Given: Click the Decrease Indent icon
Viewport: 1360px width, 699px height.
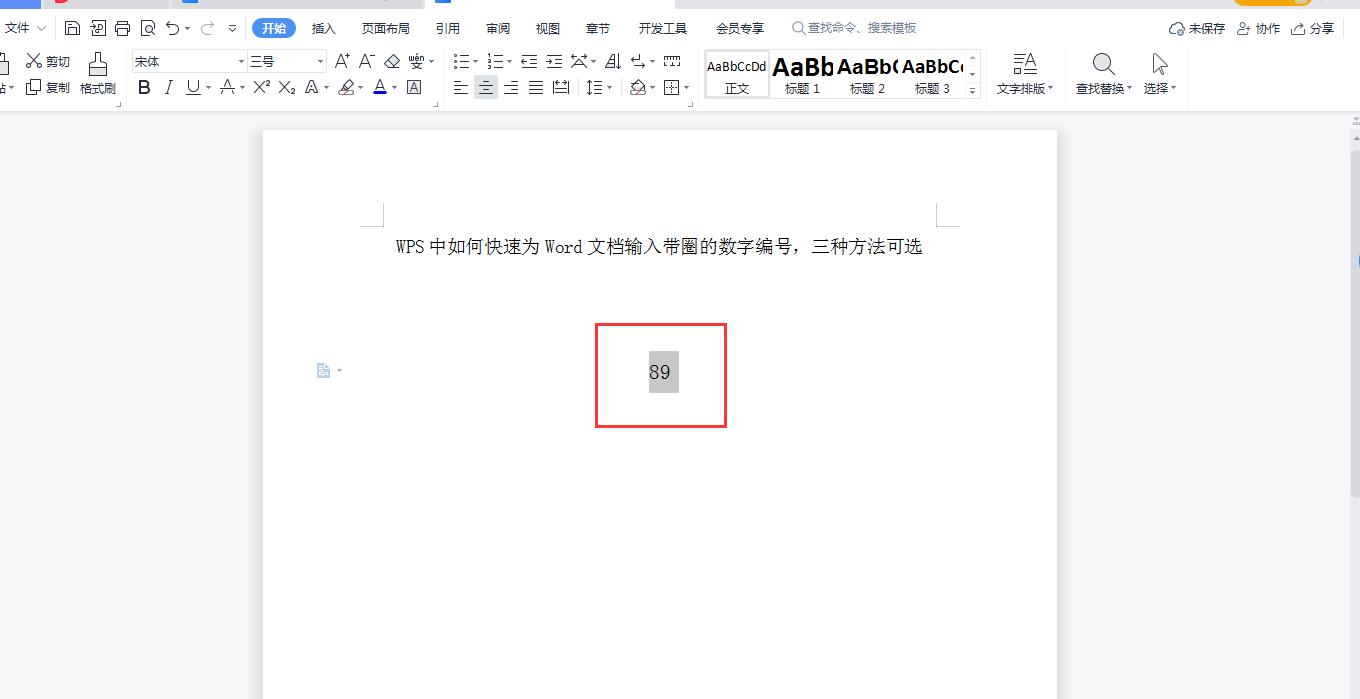Looking at the screenshot, I should click(x=529, y=61).
